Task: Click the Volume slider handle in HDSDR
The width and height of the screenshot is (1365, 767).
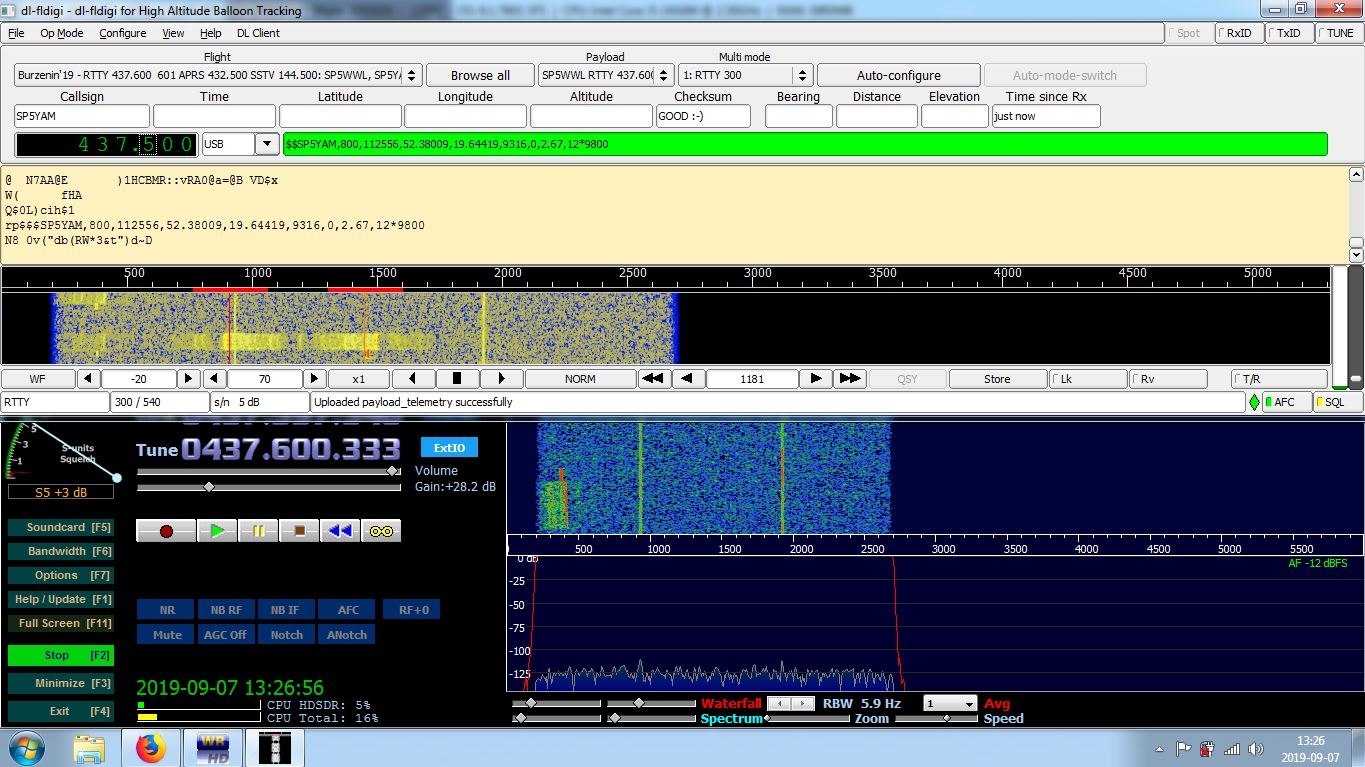Action: [393, 470]
